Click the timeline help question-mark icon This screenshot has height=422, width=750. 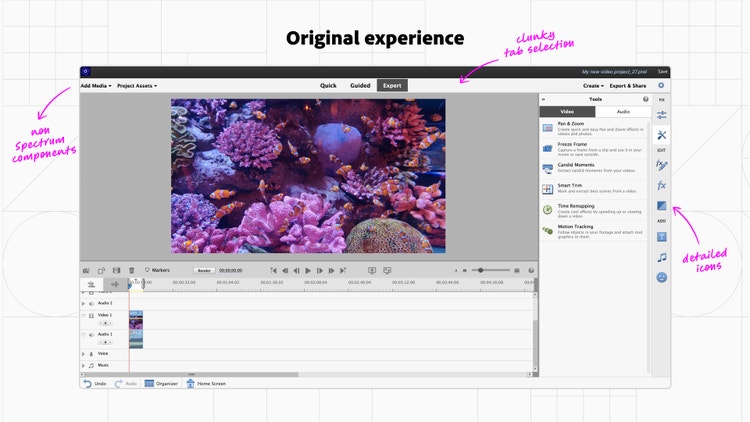(x=531, y=270)
